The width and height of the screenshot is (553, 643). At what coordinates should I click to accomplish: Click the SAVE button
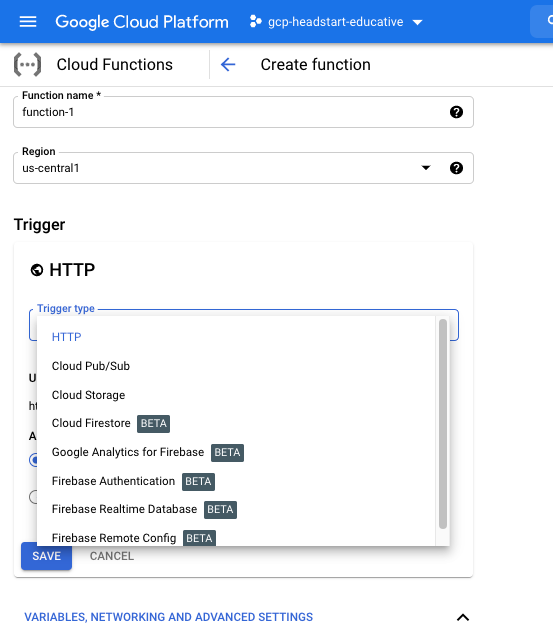pos(46,556)
